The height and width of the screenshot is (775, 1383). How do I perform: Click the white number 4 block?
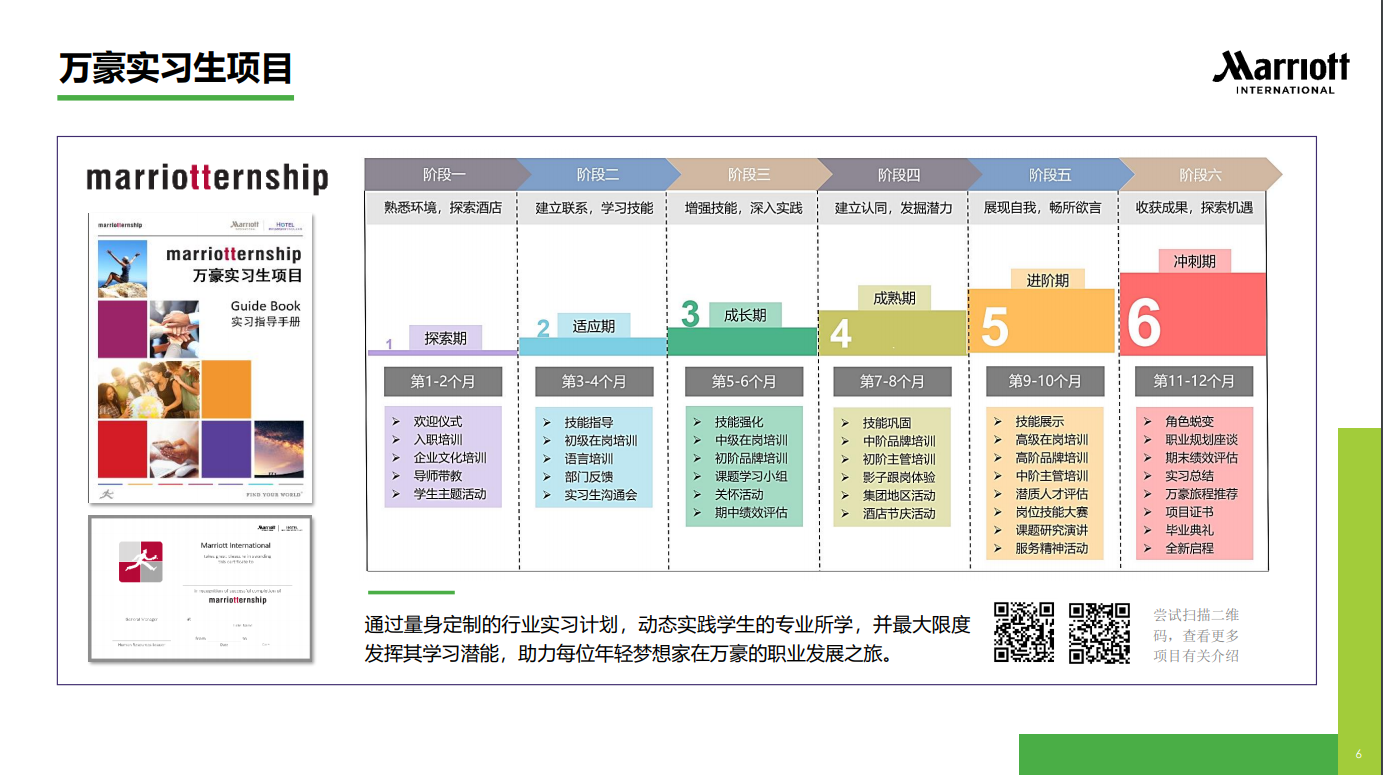click(841, 334)
